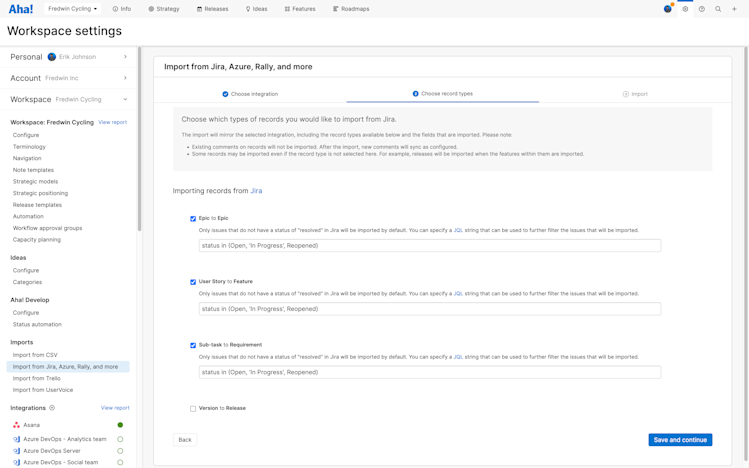Screen dimensions: 749x468
Task: Uncheck User Story to Feature checkbox
Action: [x=193, y=282]
